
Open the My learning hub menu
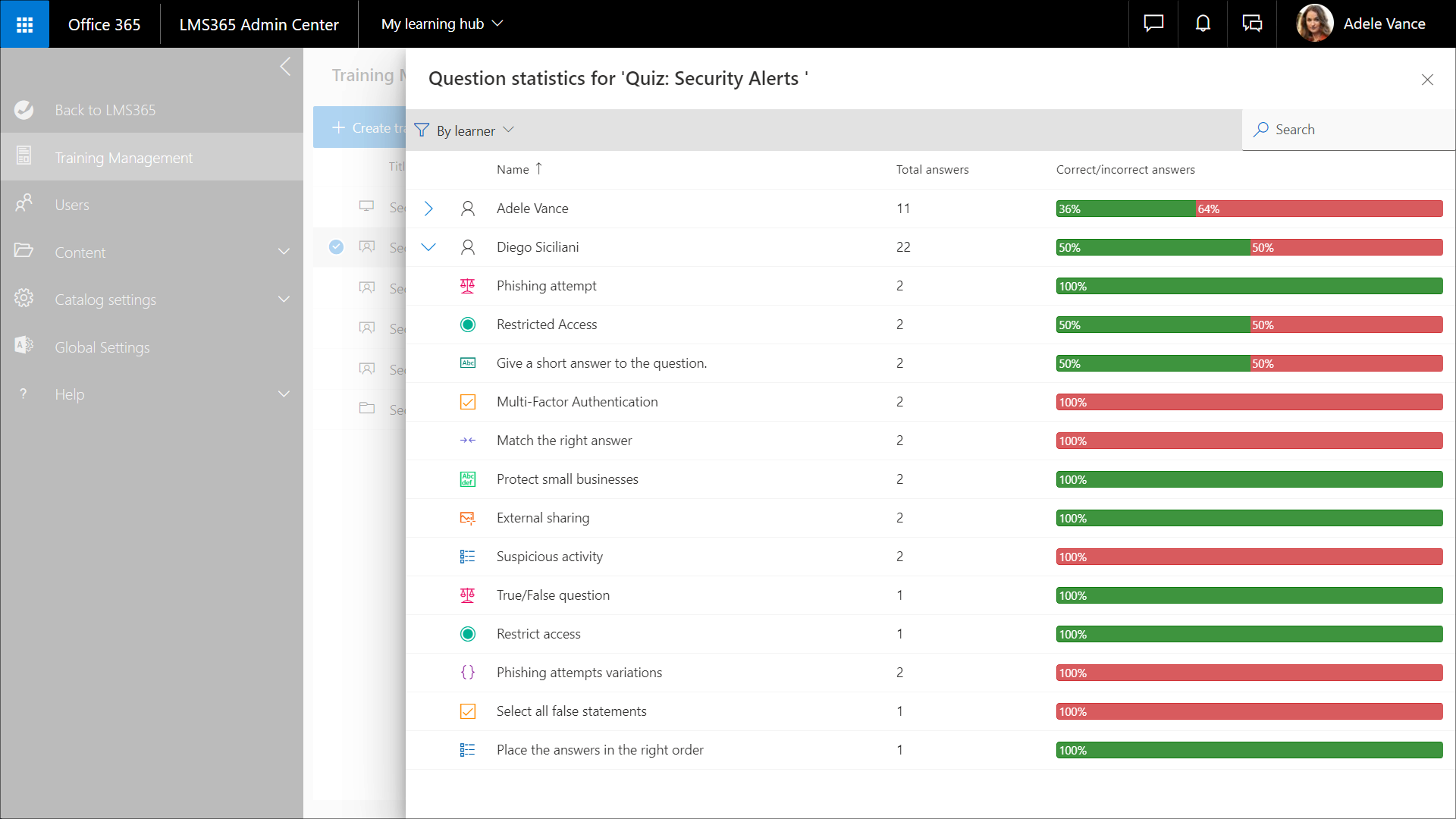pos(442,24)
